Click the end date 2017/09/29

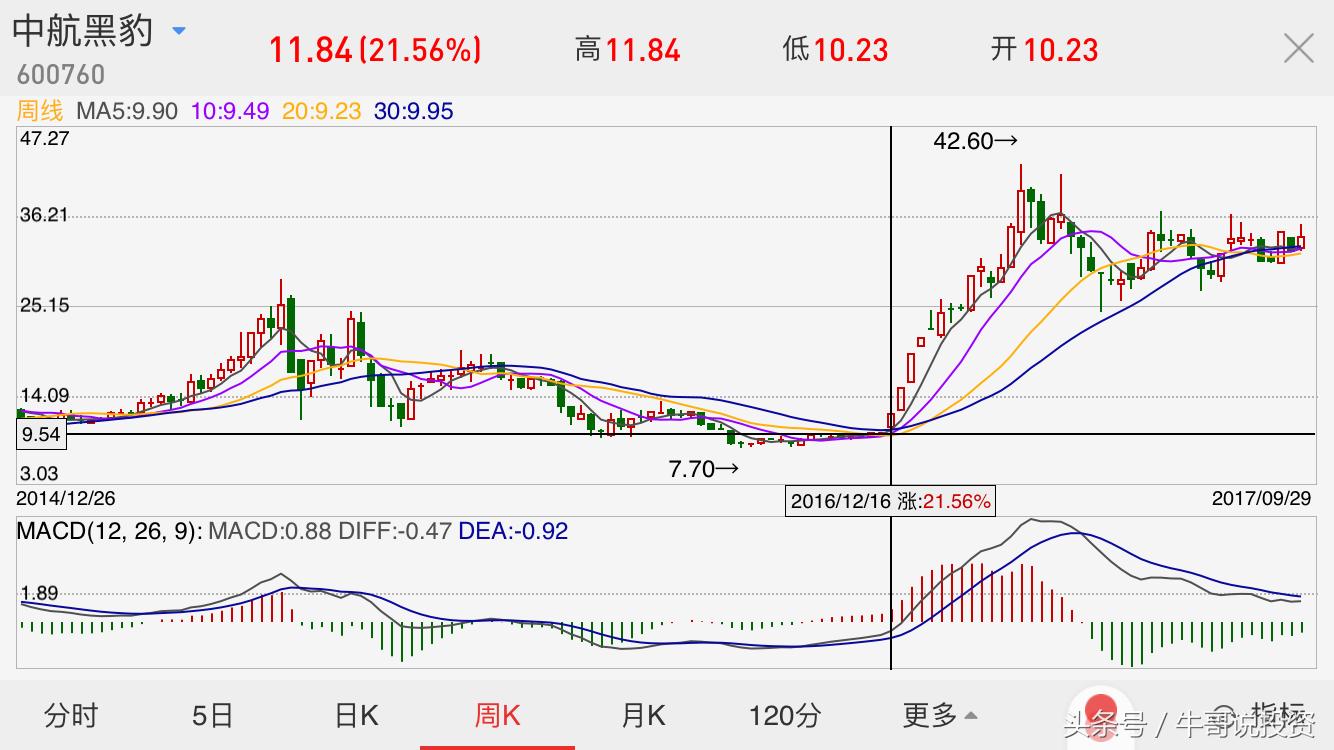click(1263, 497)
